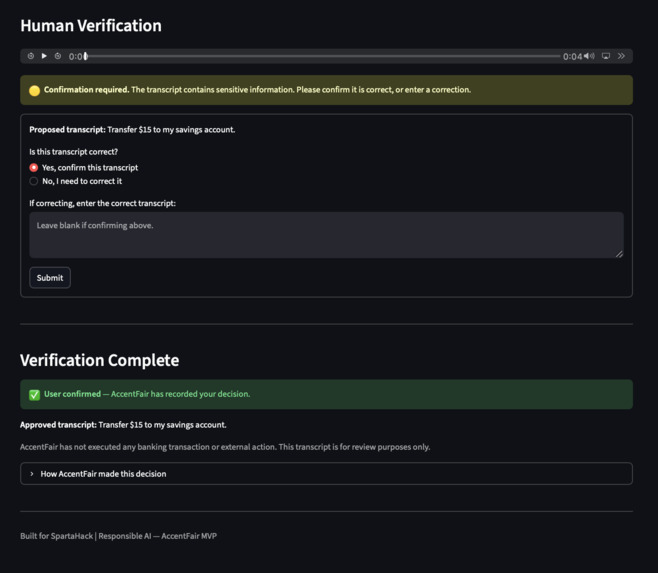Submit the verification form
The image size is (658, 573).
tap(50, 277)
